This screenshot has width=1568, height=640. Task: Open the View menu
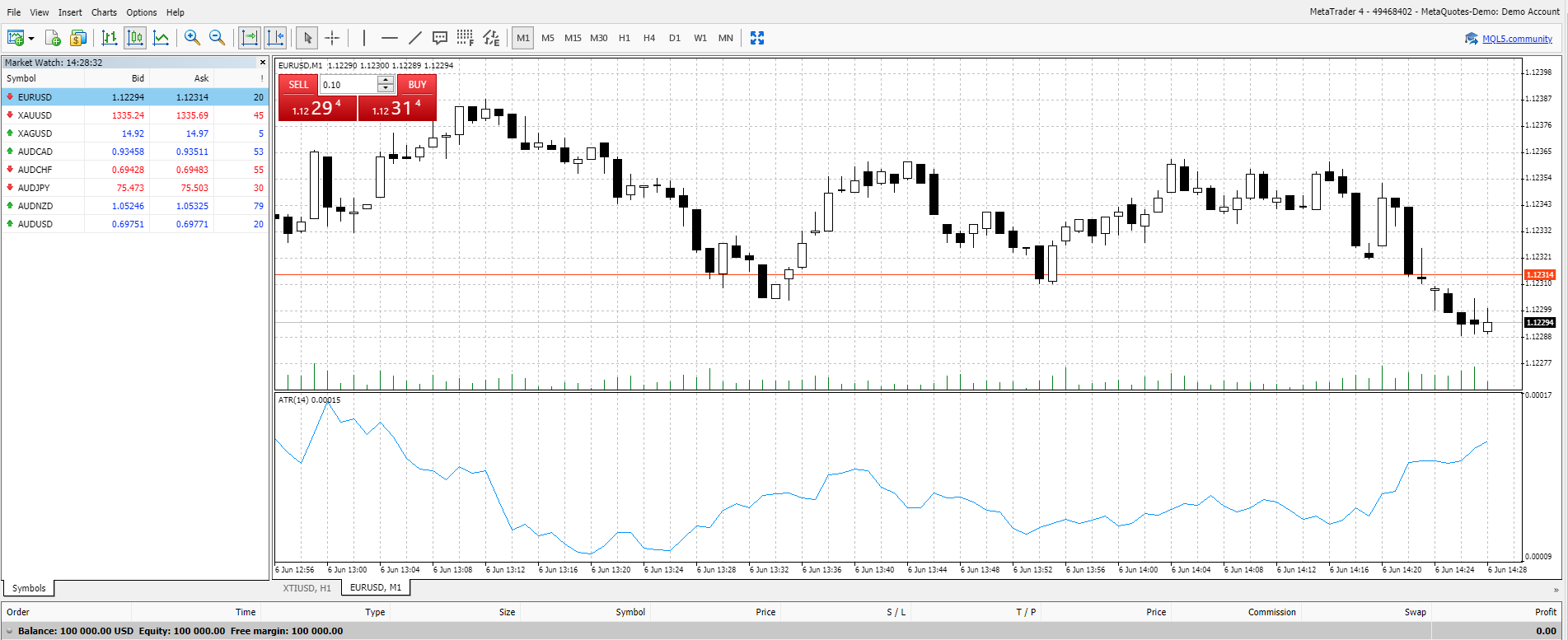click(40, 12)
